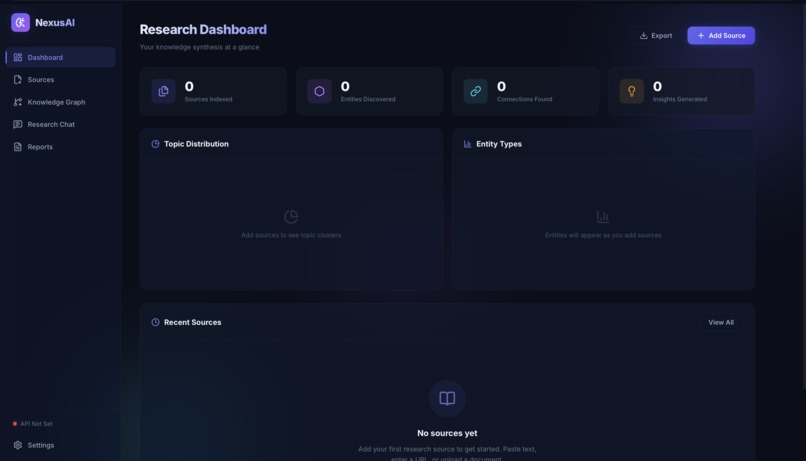Open the Sources page
806x461 pixels.
[x=61, y=80]
